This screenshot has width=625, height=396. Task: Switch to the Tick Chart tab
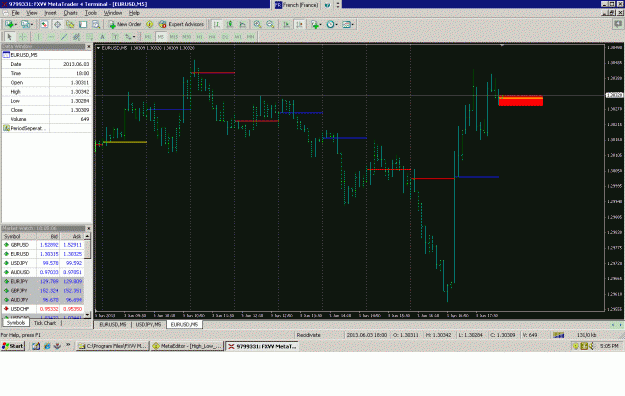(x=45, y=323)
